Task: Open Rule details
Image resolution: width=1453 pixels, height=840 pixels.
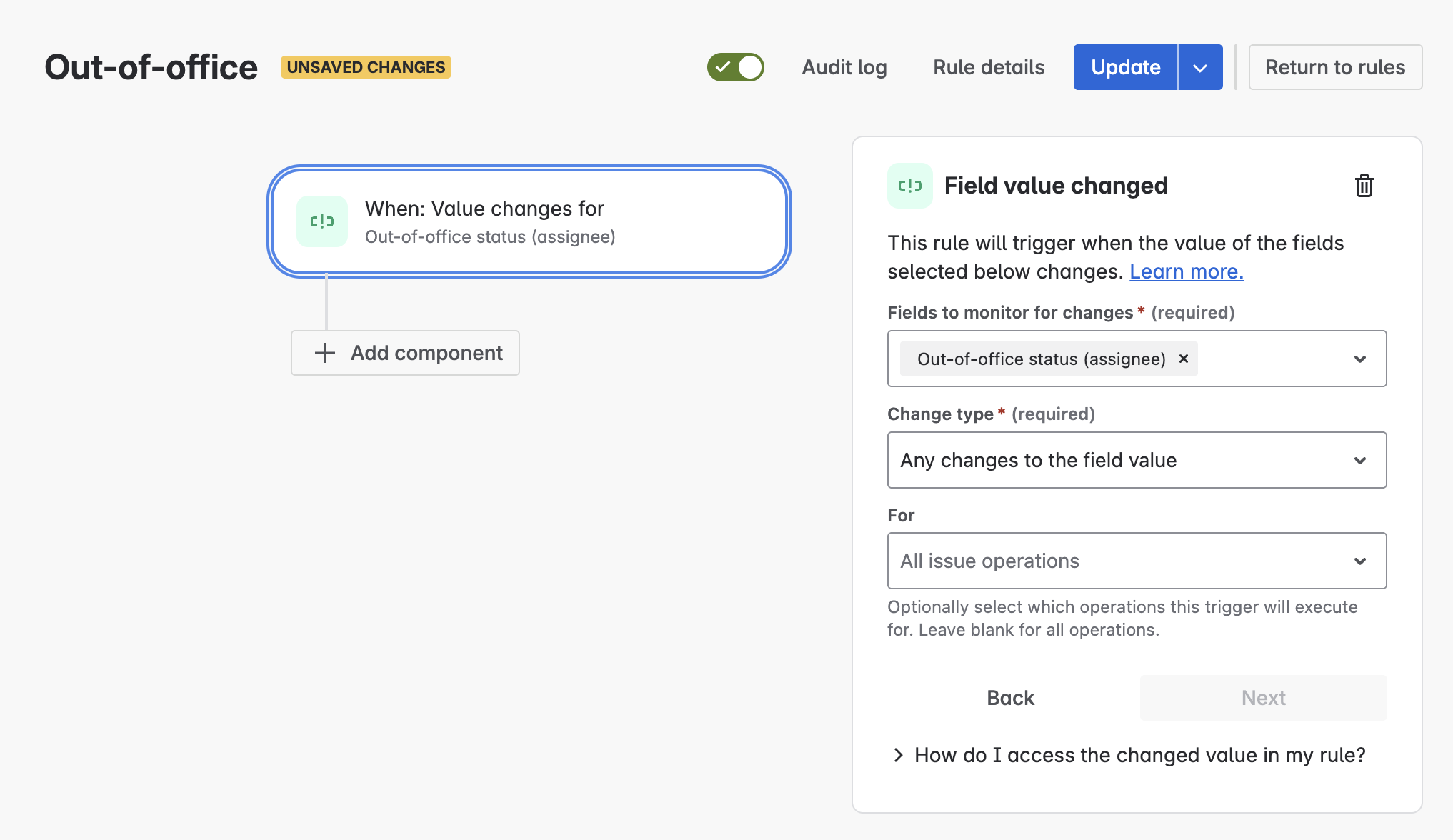Action: pyautogui.click(x=989, y=67)
